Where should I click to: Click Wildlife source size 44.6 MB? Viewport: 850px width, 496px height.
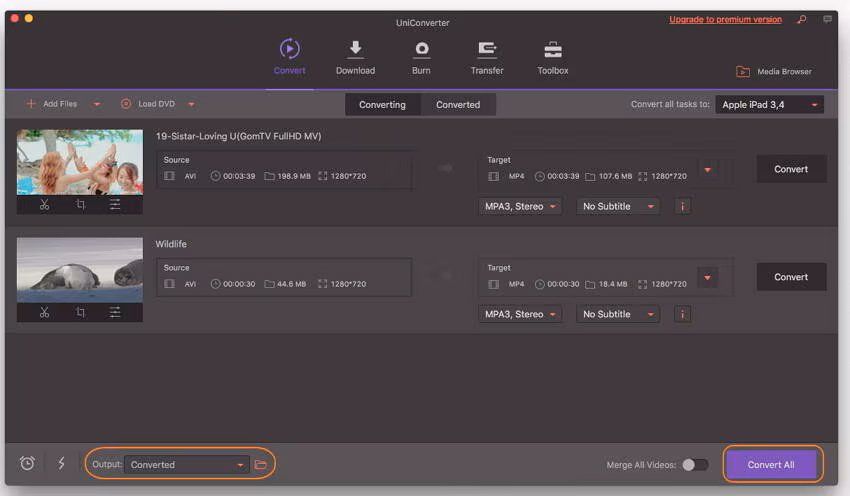point(292,284)
